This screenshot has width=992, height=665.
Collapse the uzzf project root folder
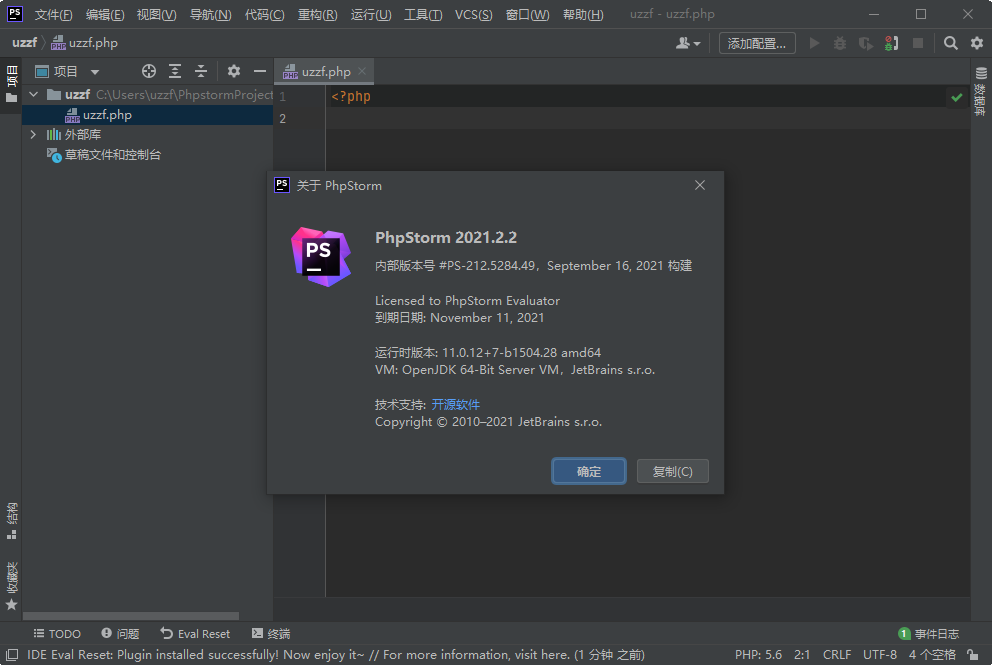34,95
